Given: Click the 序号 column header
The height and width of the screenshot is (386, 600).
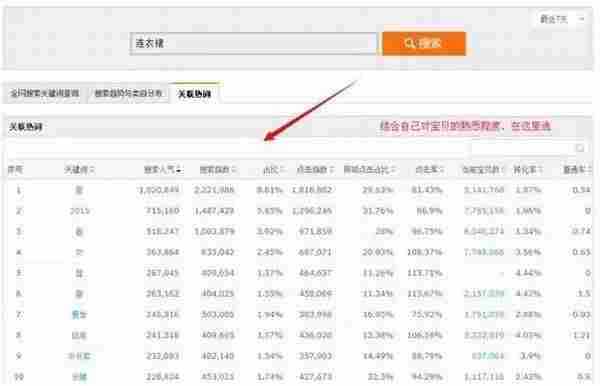Looking at the screenshot, I should click(15, 169).
